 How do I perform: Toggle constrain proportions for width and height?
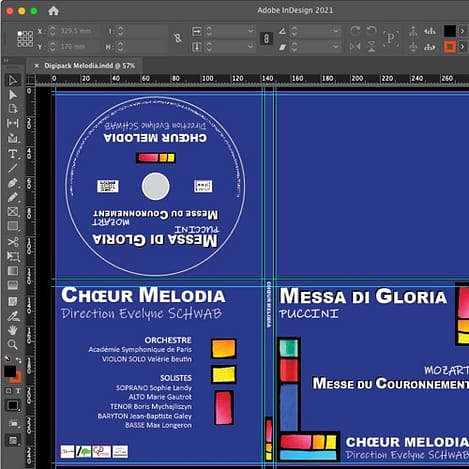pyautogui.click(x=178, y=38)
